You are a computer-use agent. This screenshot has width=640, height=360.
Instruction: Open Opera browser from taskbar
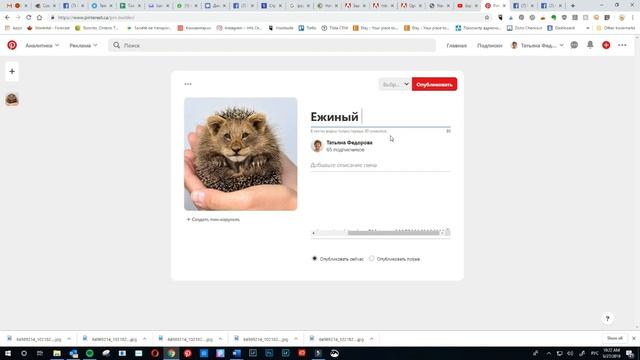[155, 353]
